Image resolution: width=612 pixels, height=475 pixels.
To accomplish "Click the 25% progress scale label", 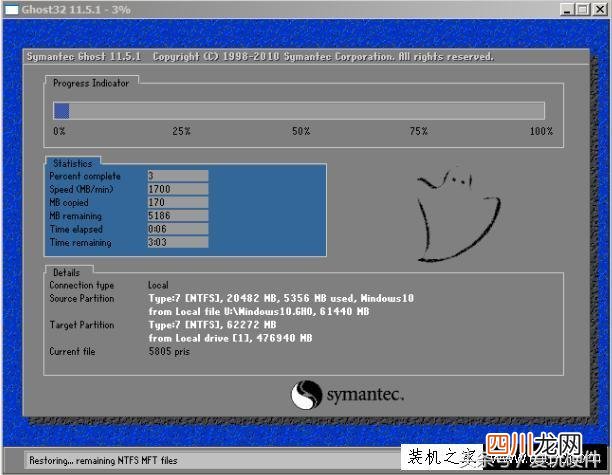I will [x=181, y=131].
